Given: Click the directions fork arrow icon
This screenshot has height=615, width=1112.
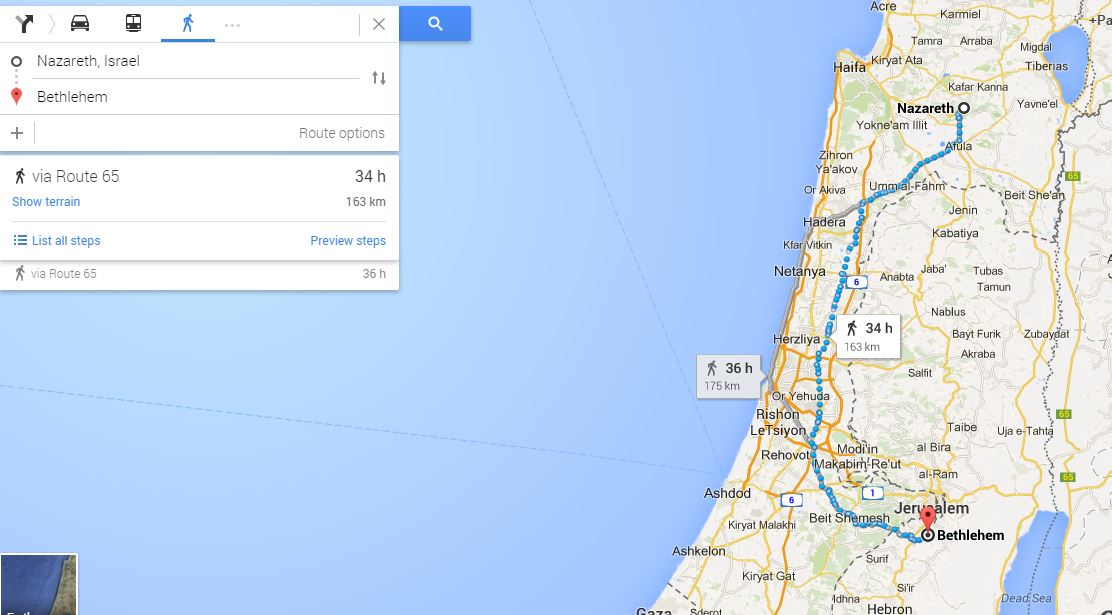Looking at the screenshot, I should (x=24, y=23).
